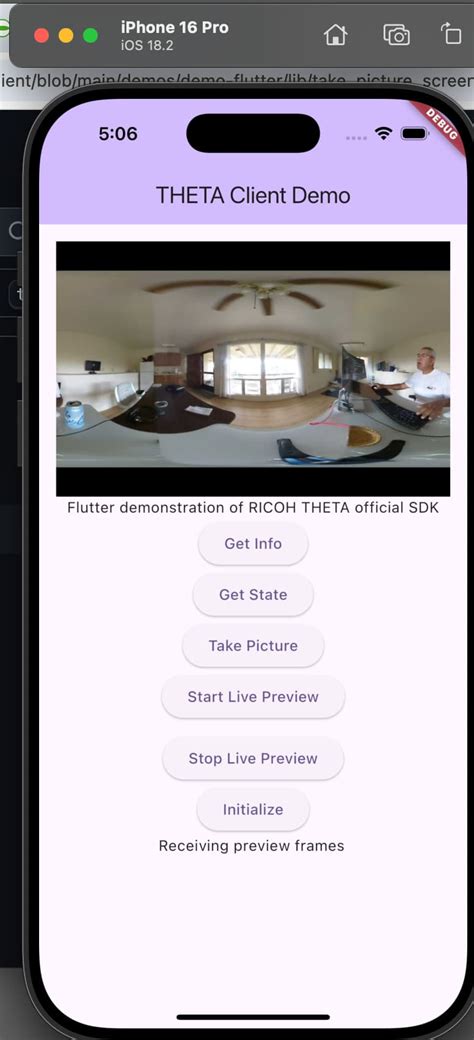Tap the 360 live preview image

[x=253, y=369]
